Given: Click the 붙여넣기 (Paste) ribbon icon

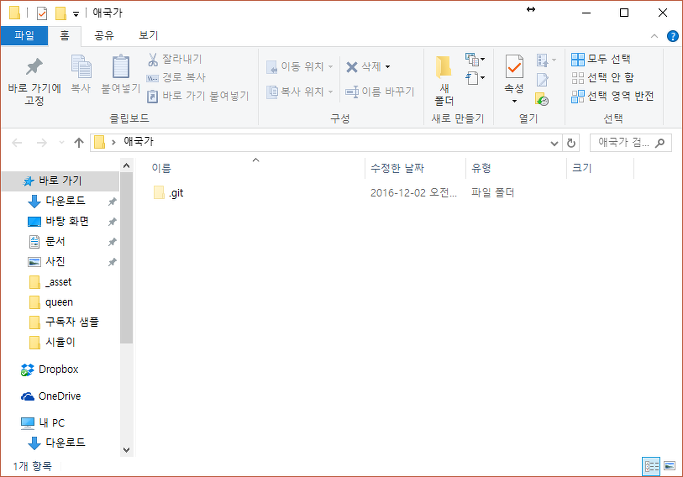Looking at the screenshot, I should 121,68.
